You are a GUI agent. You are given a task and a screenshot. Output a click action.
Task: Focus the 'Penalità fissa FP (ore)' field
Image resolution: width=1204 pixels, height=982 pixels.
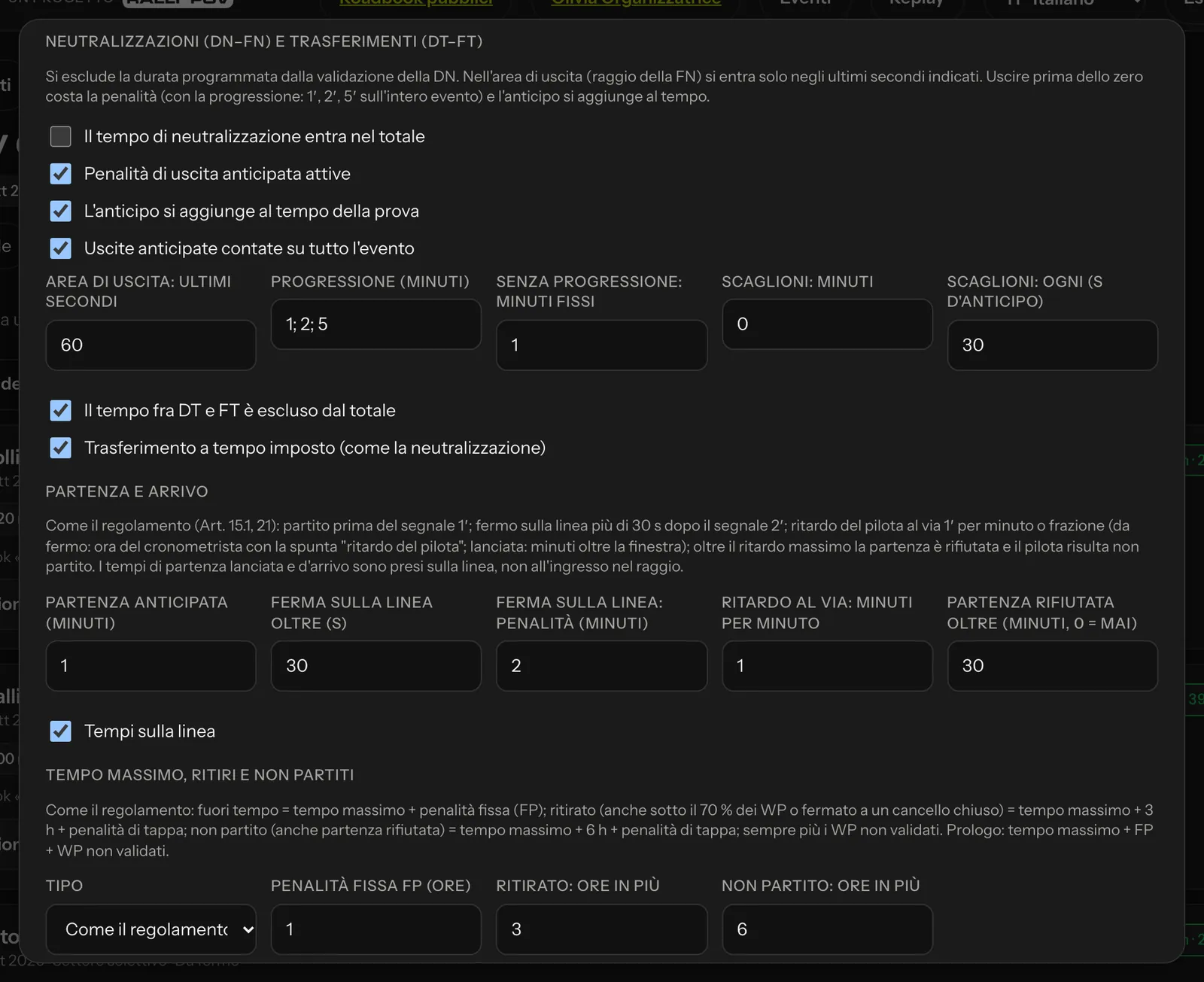pyautogui.click(x=375, y=929)
